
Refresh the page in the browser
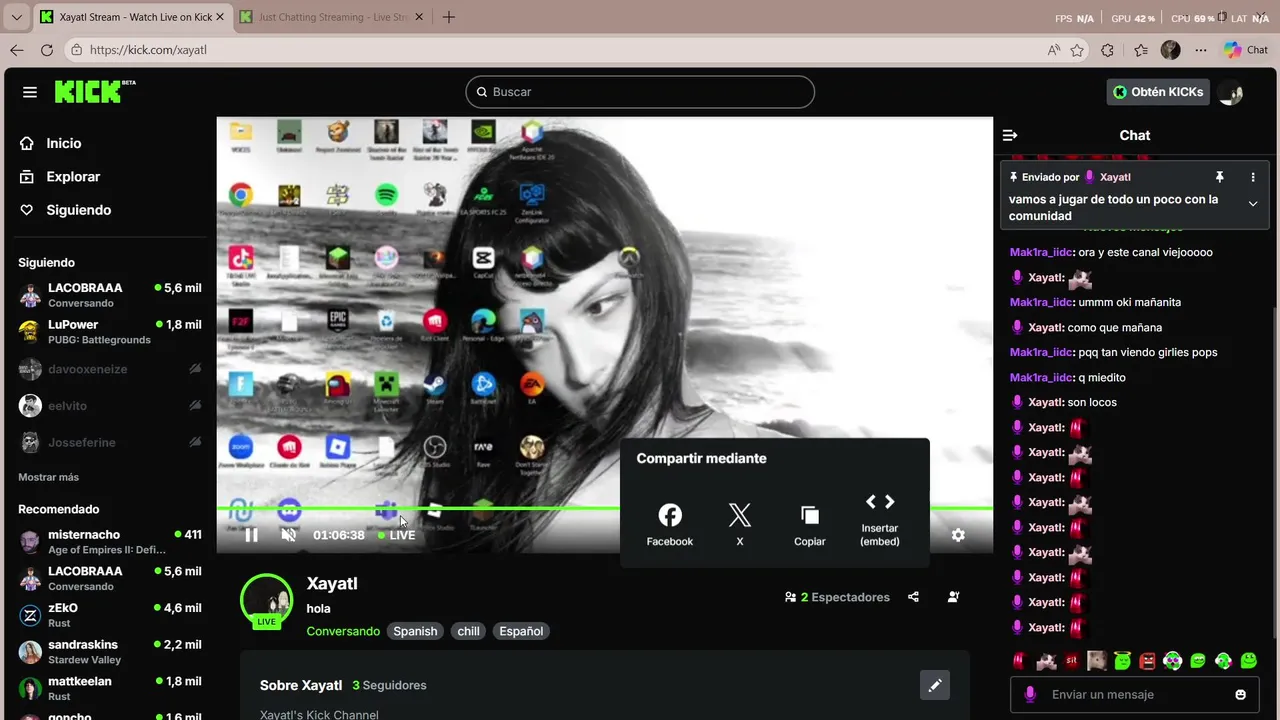pyautogui.click(x=46, y=50)
